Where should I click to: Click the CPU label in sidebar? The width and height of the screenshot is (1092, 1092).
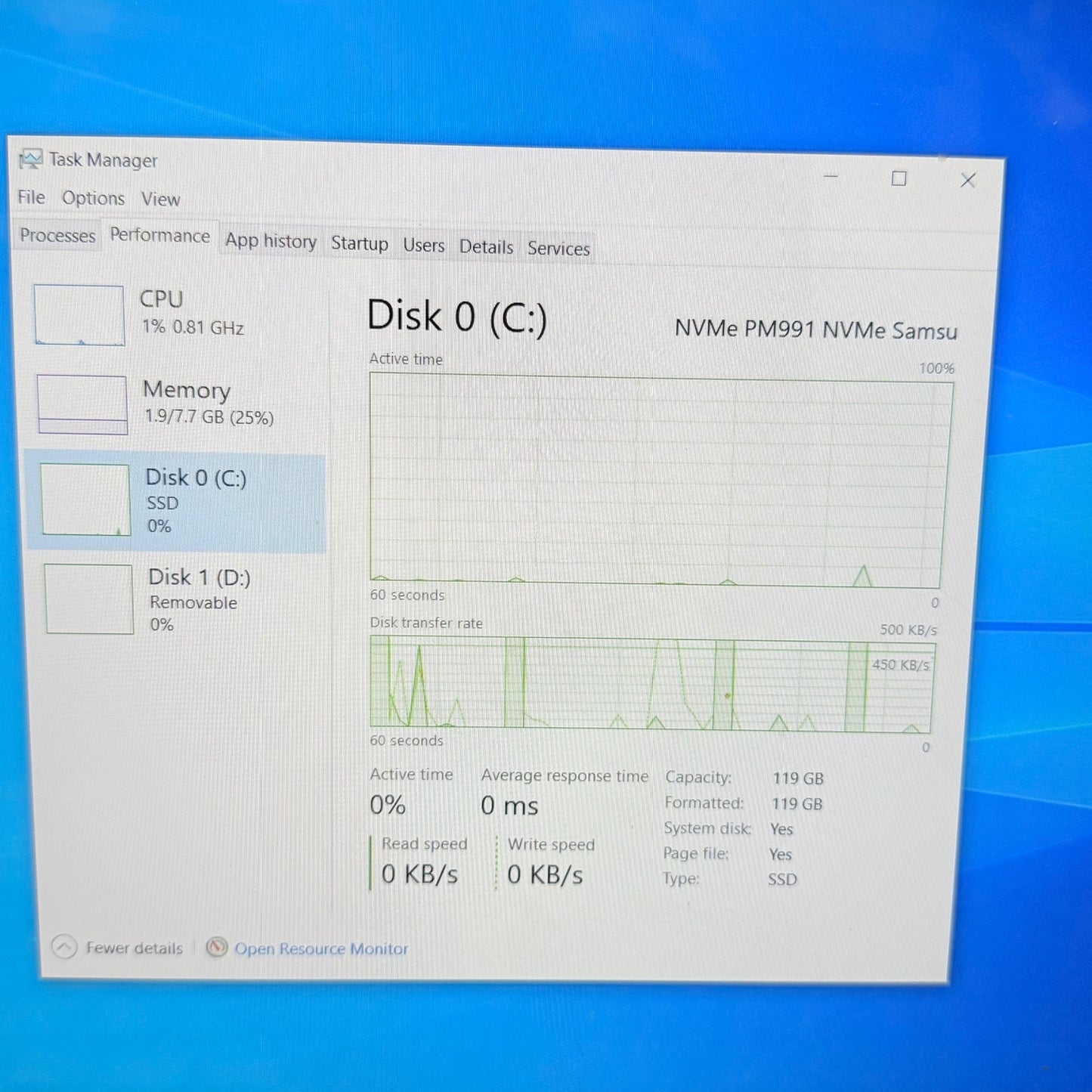pyautogui.click(x=161, y=299)
